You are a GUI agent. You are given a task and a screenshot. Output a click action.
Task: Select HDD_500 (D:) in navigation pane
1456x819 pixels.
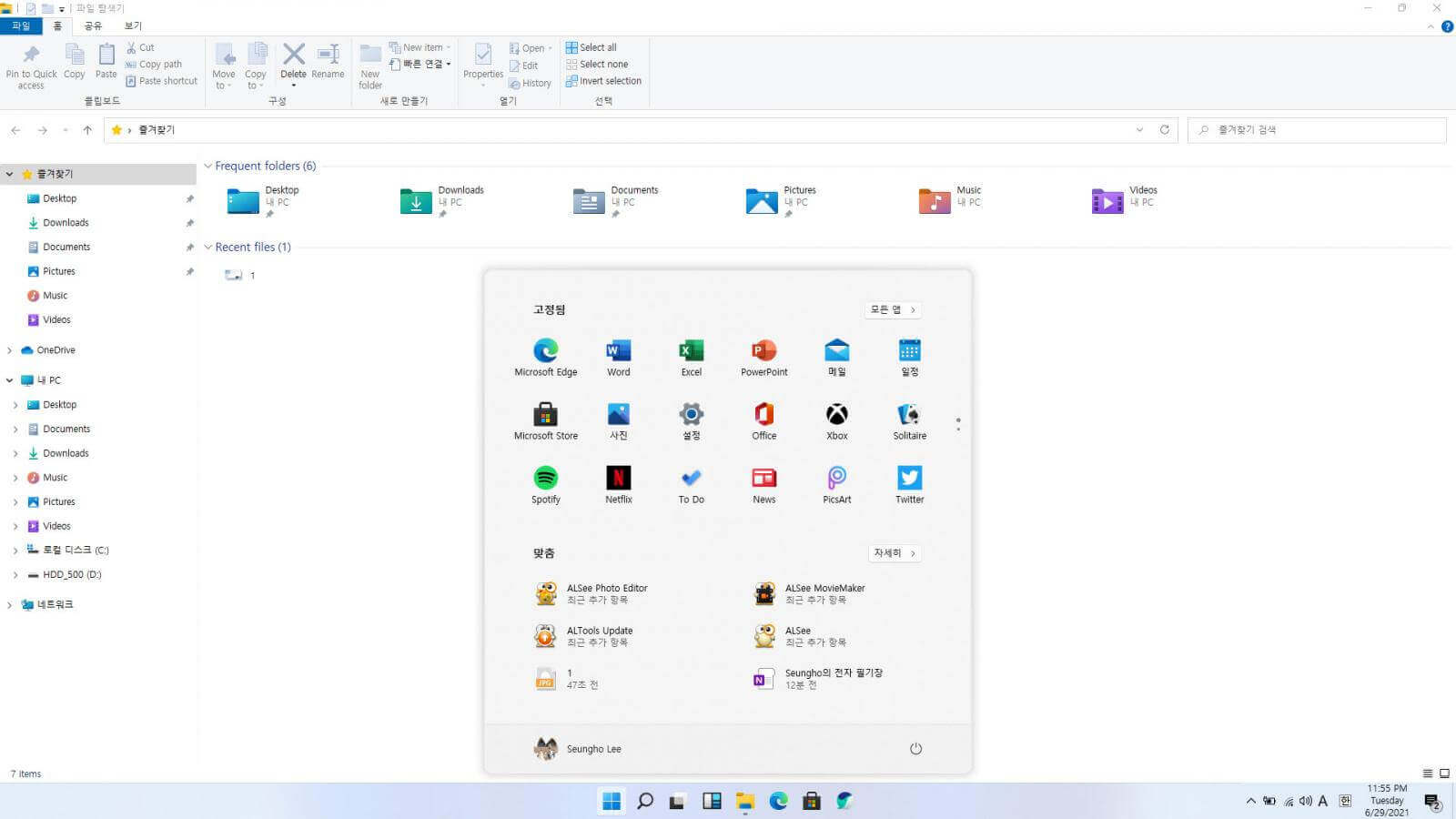click(x=72, y=575)
